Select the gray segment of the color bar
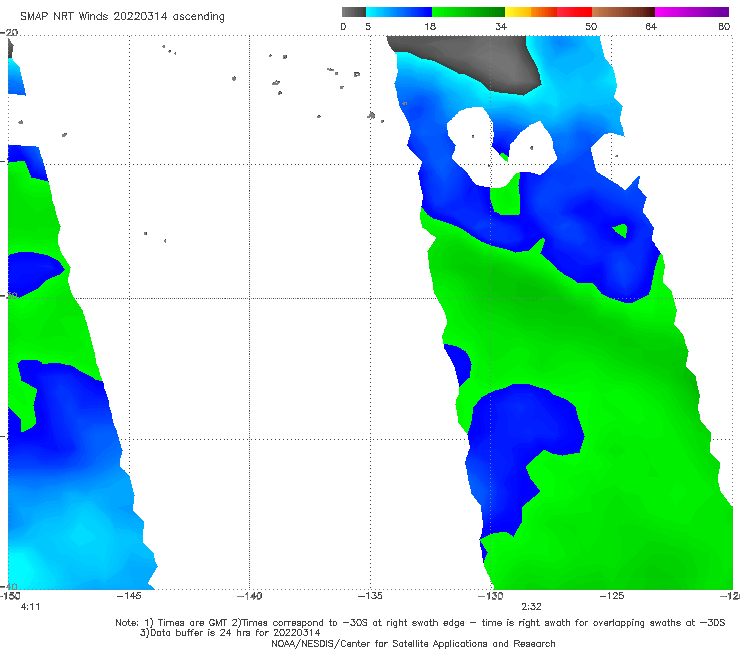The image size is (740, 650). (354, 12)
